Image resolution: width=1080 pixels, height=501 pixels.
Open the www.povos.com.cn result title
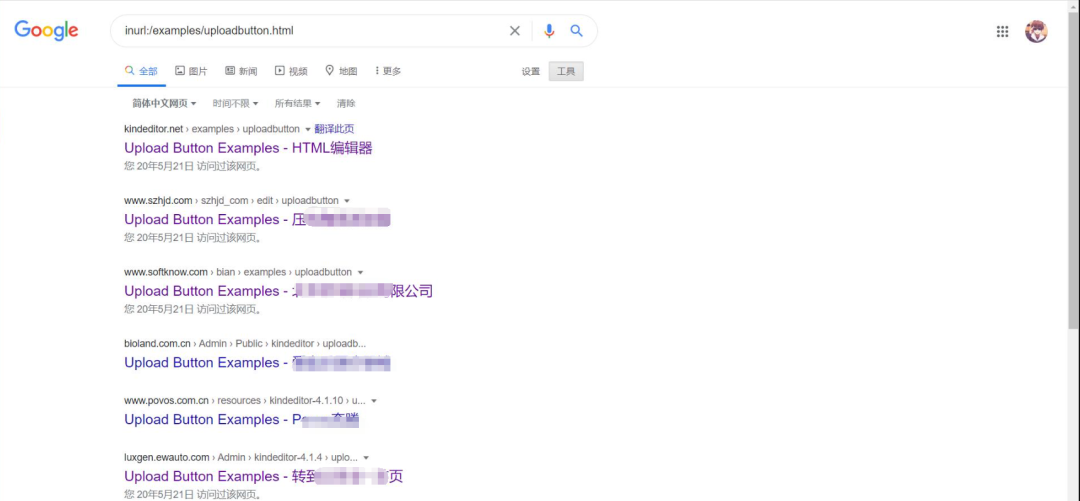242,420
